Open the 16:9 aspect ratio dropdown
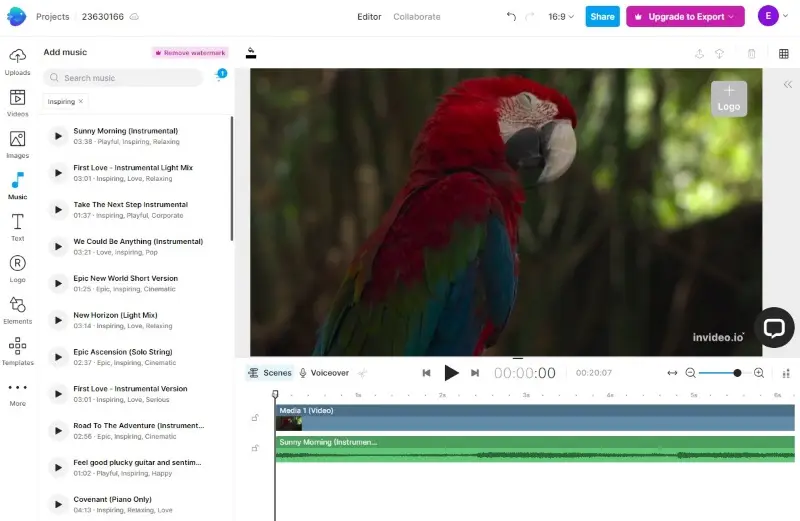 [562, 17]
